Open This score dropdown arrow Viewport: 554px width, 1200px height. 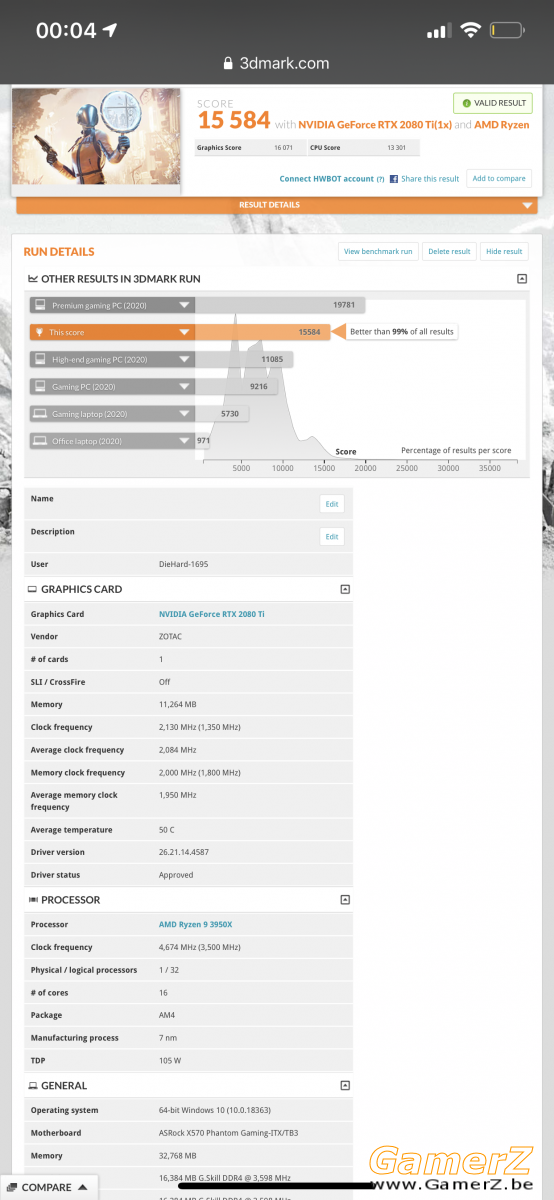(x=184, y=332)
